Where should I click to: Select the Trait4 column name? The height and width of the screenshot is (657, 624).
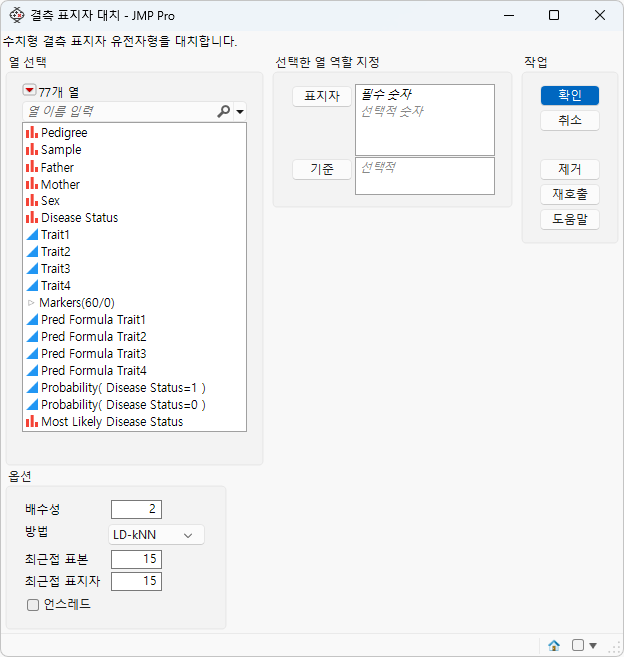point(56,285)
